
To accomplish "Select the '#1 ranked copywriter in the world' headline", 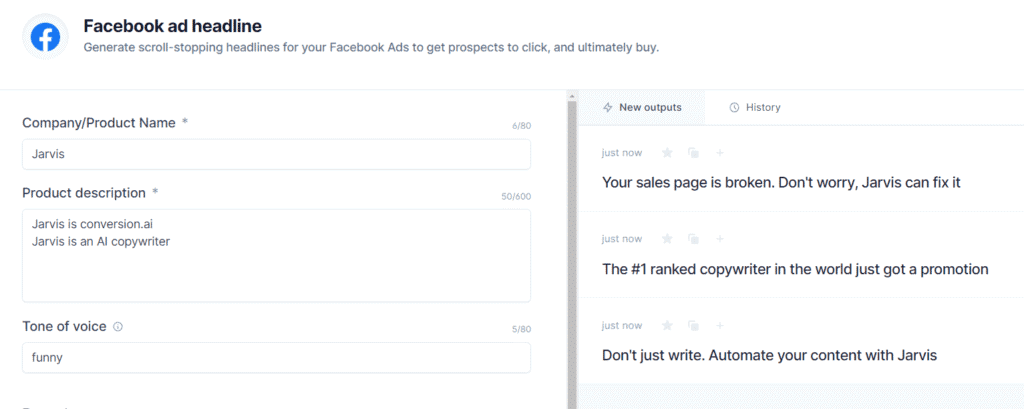I will (795, 269).
